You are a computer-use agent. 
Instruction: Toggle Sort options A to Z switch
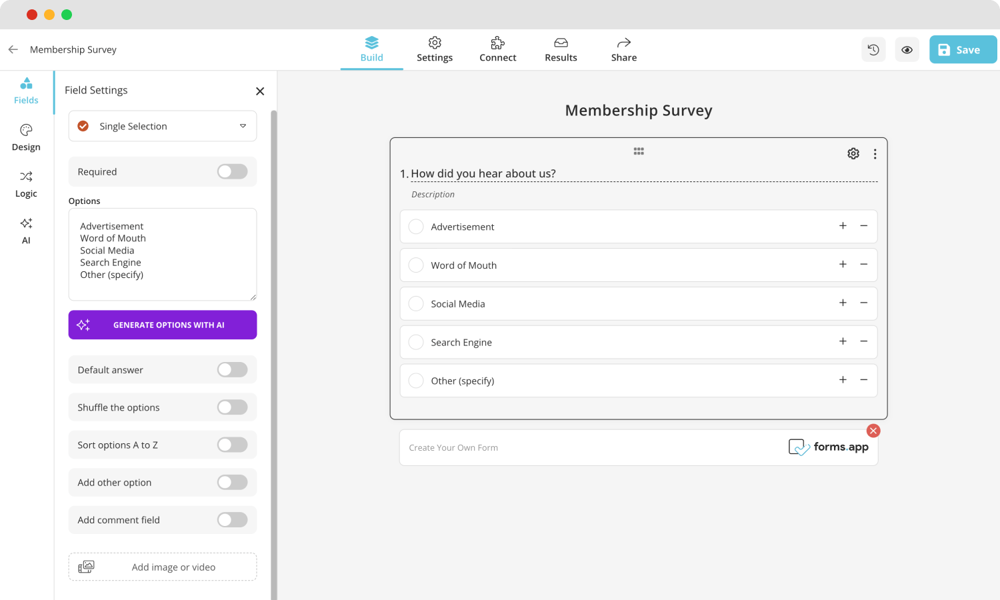[232, 444]
